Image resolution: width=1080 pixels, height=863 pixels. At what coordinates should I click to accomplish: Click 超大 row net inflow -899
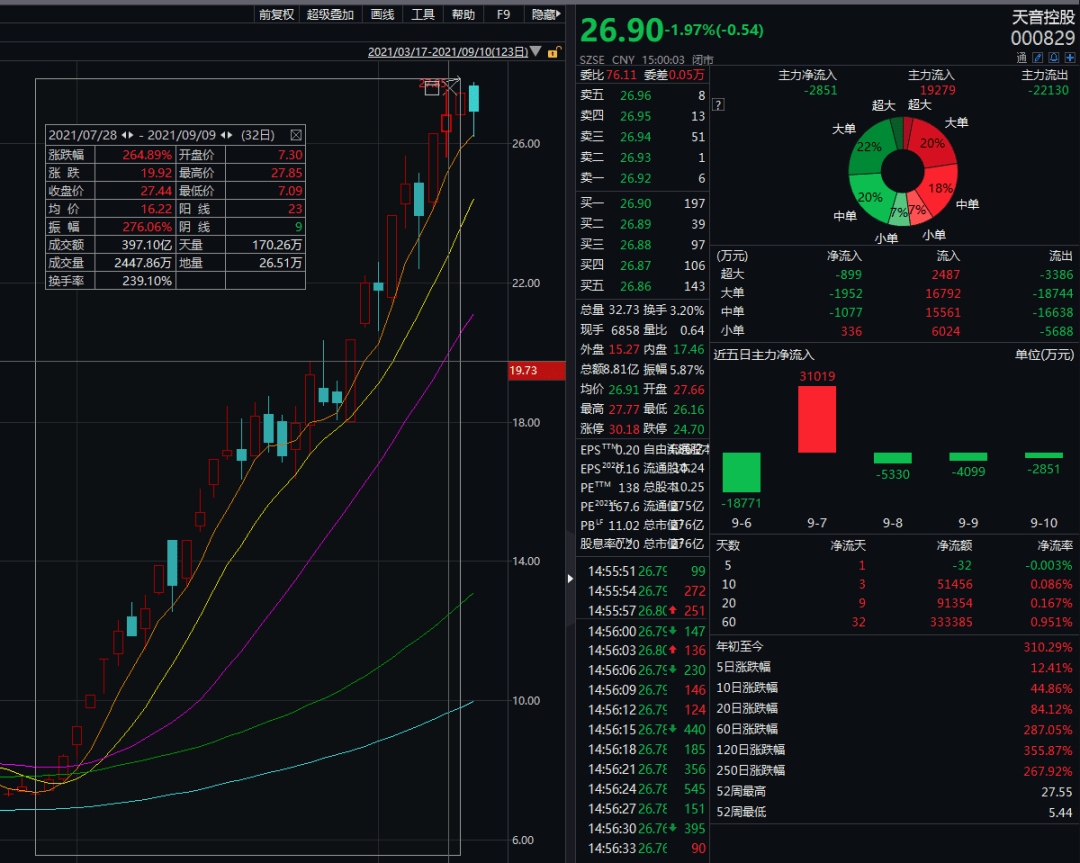[x=848, y=275]
